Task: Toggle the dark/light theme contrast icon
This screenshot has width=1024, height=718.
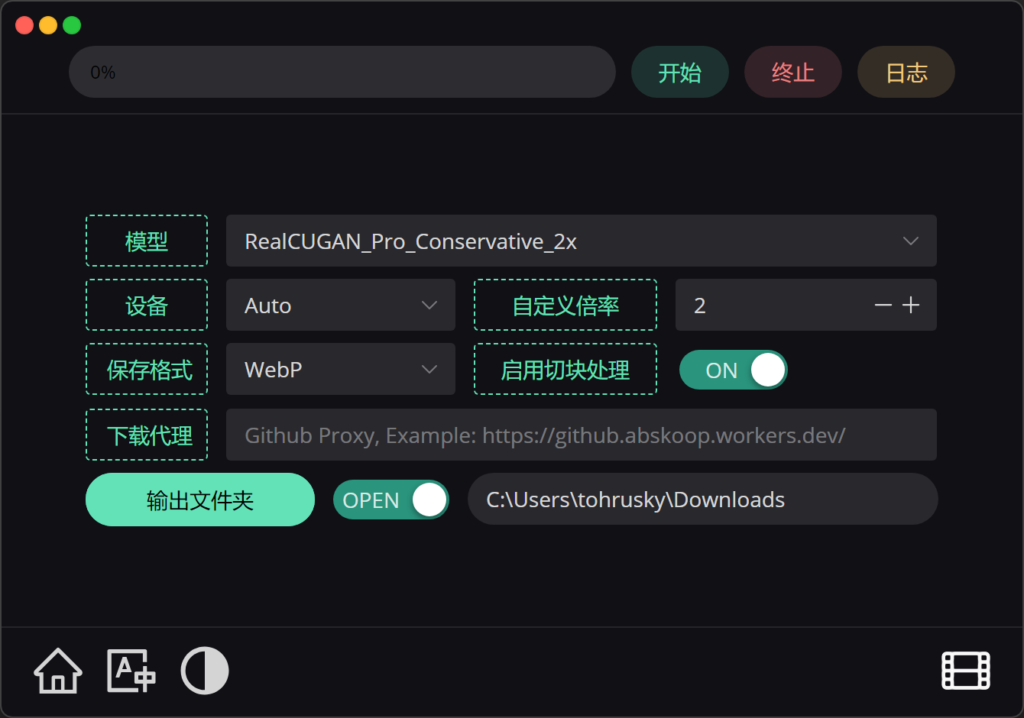Action: coord(205,671)
